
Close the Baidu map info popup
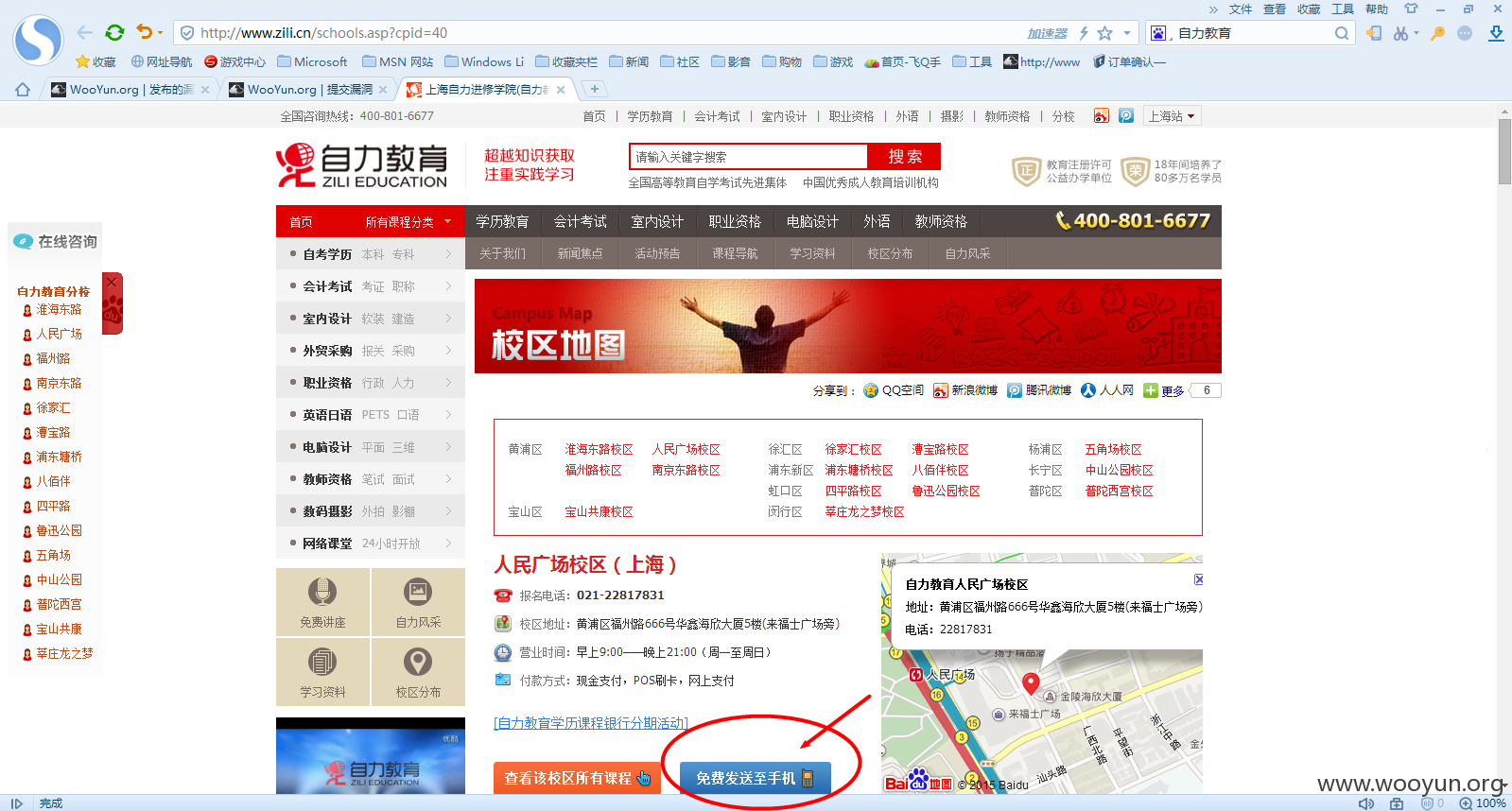point(1198,579)
